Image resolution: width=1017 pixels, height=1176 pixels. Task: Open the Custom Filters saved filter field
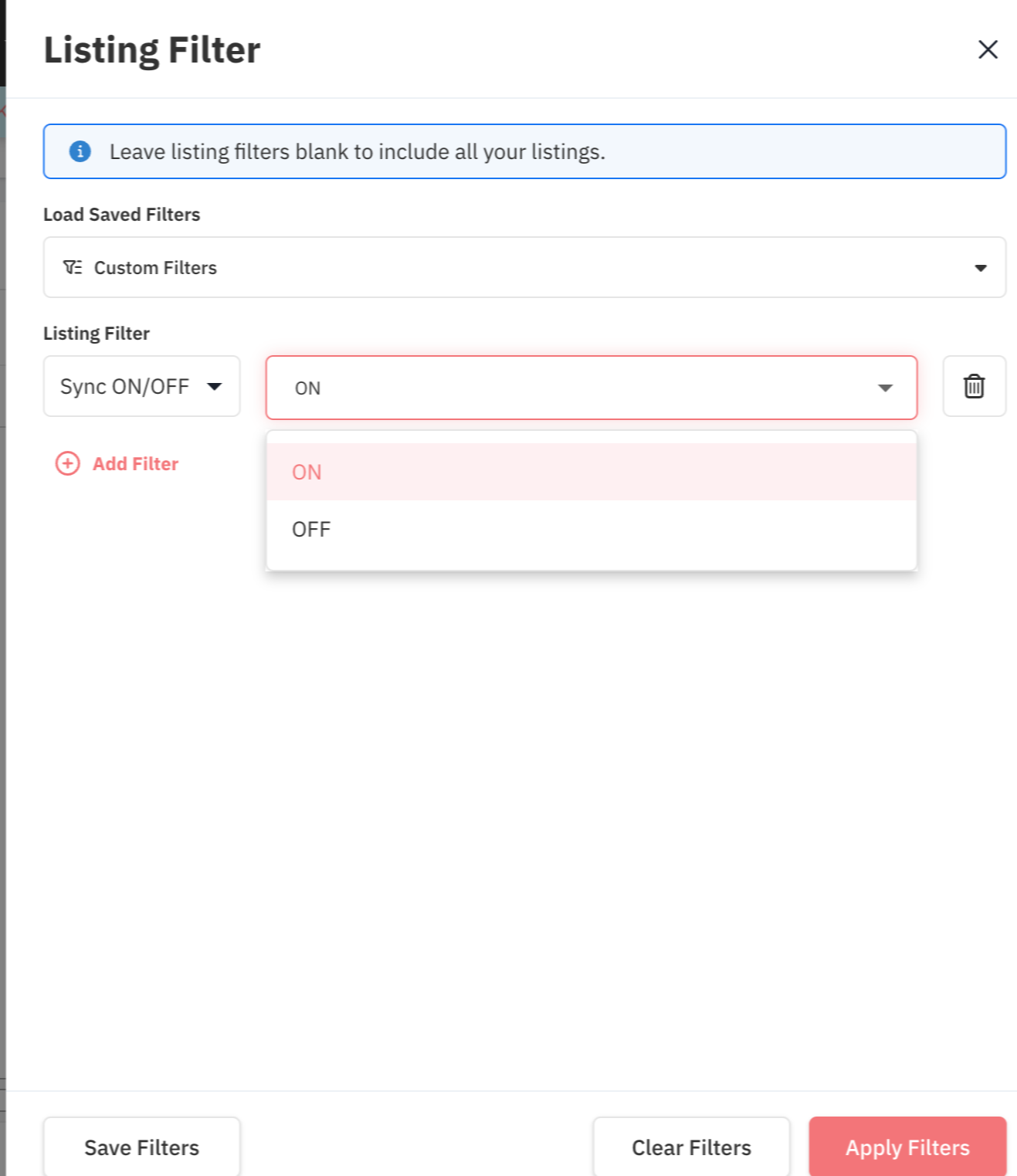click(524, 268)
